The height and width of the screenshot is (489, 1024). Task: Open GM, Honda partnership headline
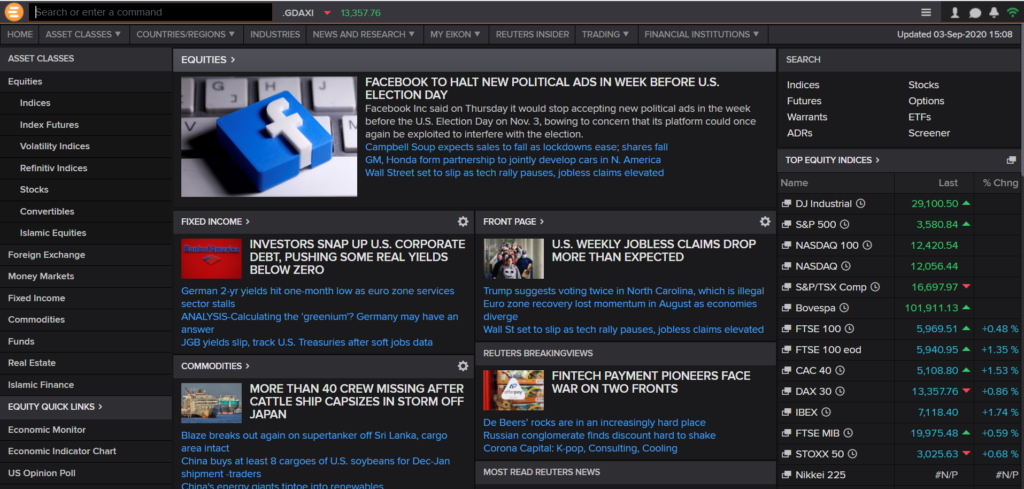[513, 160]
